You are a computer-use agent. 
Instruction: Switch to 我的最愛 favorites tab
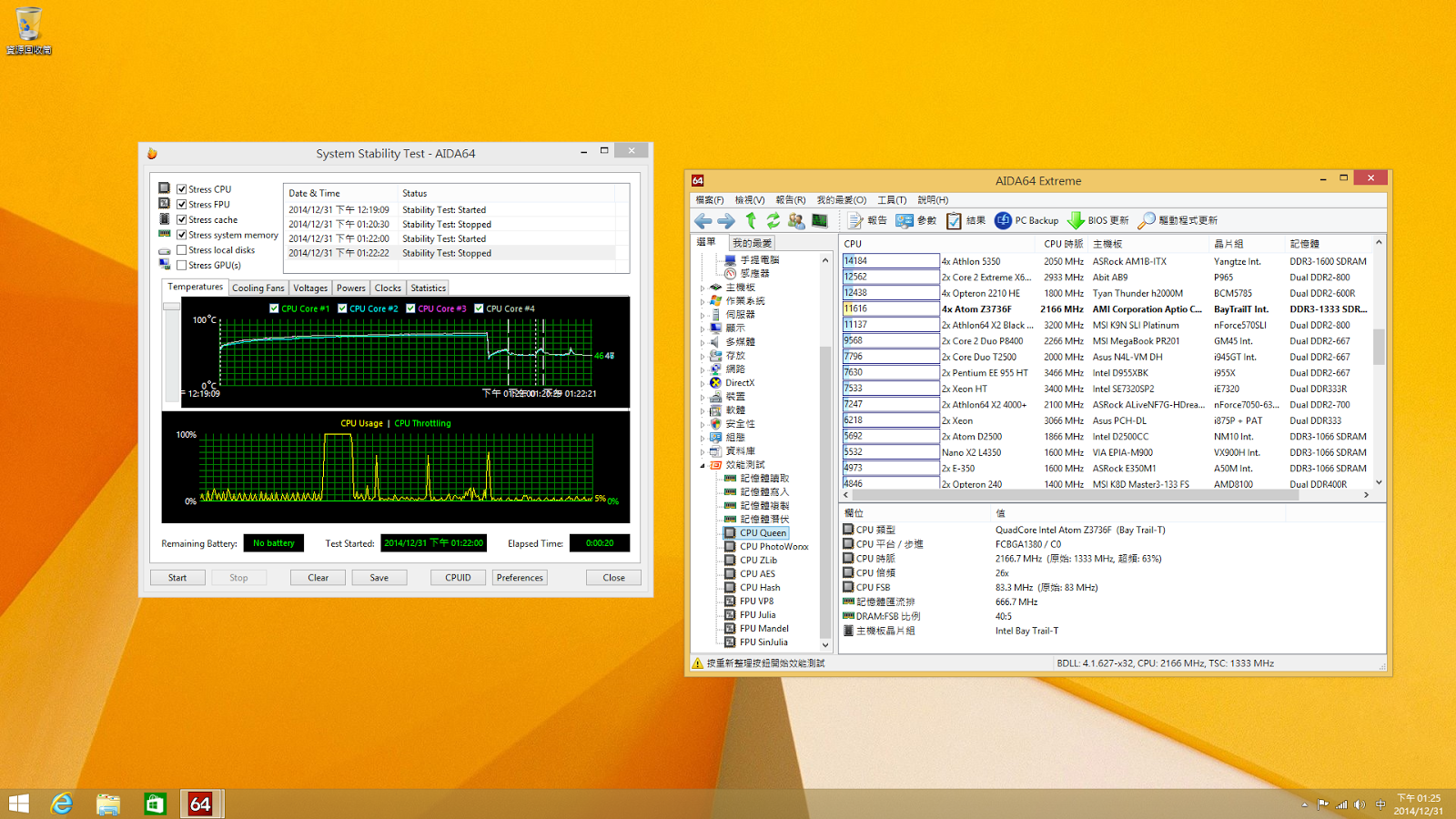[x=753, y=243]
